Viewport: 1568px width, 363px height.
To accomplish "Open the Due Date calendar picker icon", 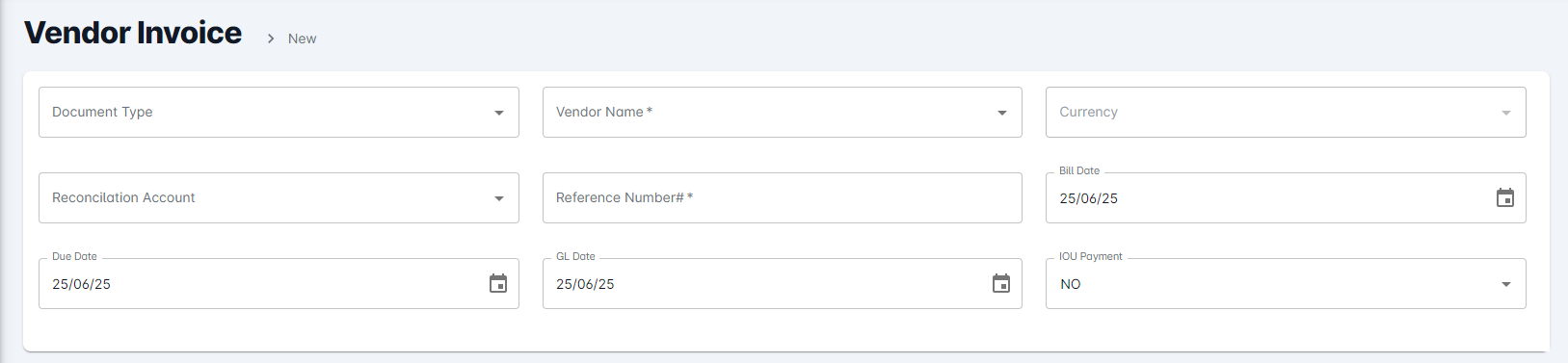I will 498,284.
